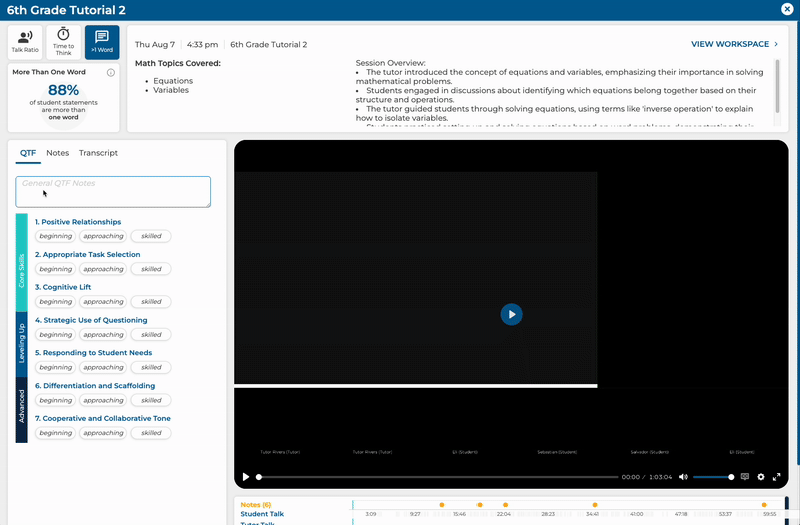Click the video progress bar
Viewport: 800px width, 525px height.
[x=438, y=477]
